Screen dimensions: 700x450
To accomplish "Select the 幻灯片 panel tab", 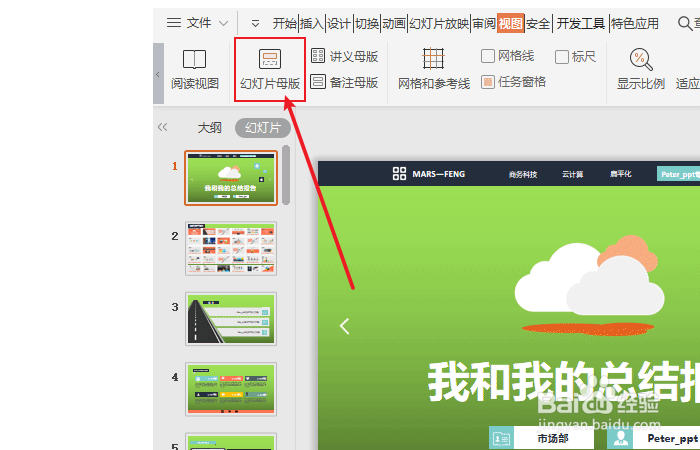I will [263, 128].
